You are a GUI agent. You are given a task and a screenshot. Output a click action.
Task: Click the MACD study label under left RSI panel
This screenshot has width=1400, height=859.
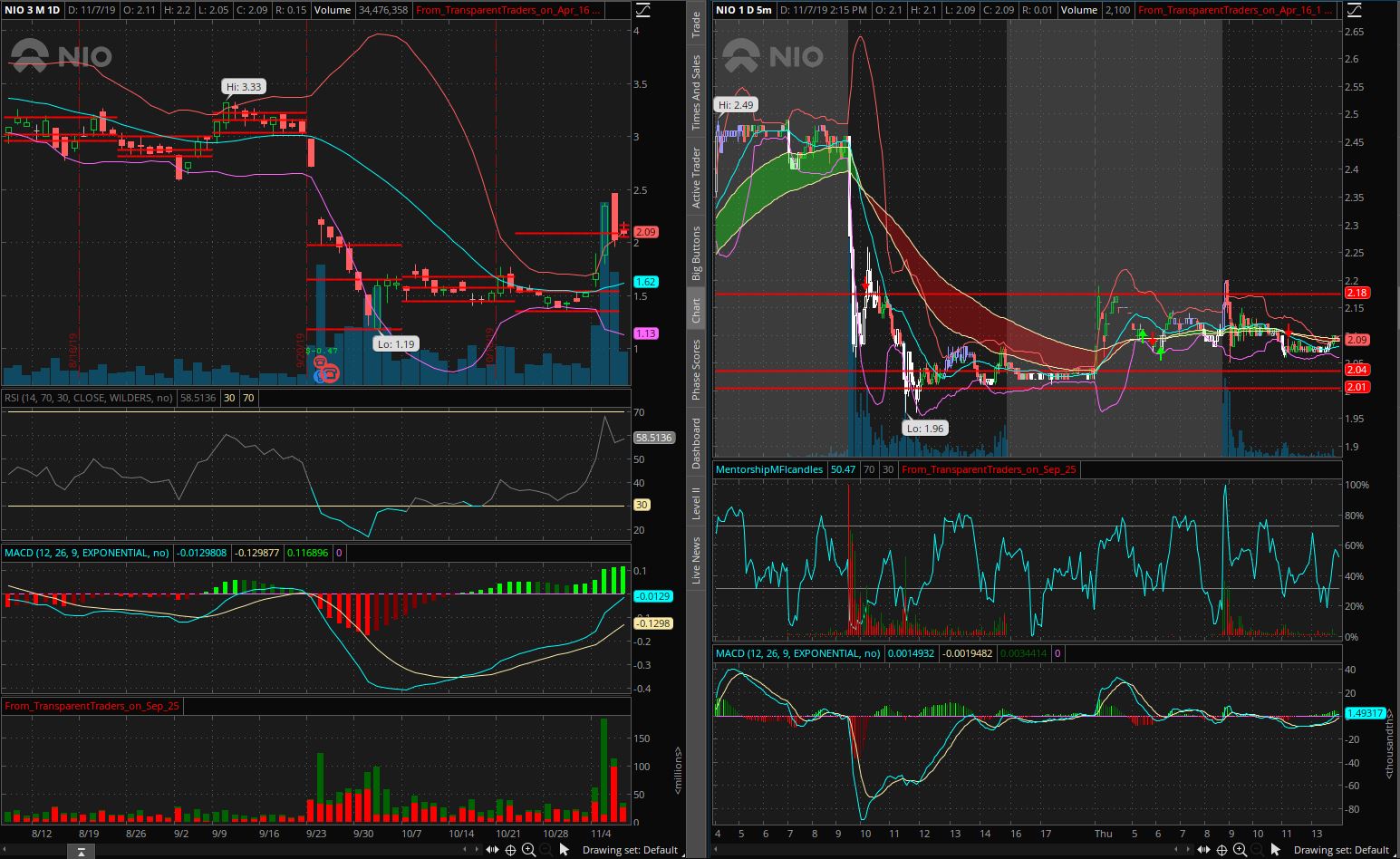[x=86, y=552]
